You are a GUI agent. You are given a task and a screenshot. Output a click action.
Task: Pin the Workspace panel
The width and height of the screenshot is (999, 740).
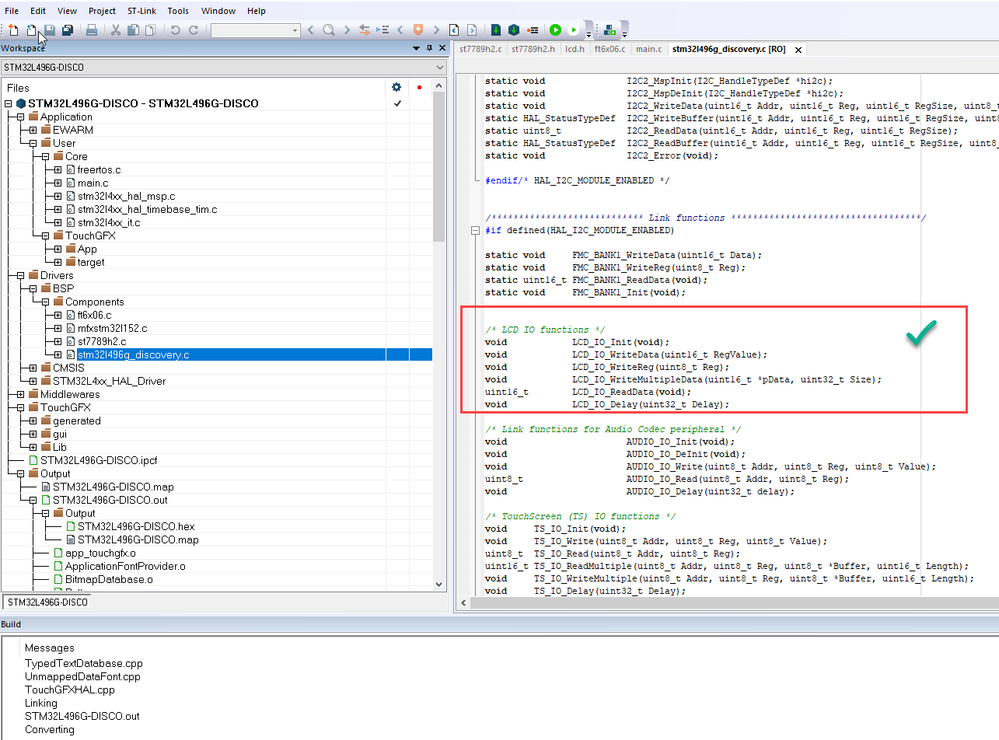pos(429,48)
